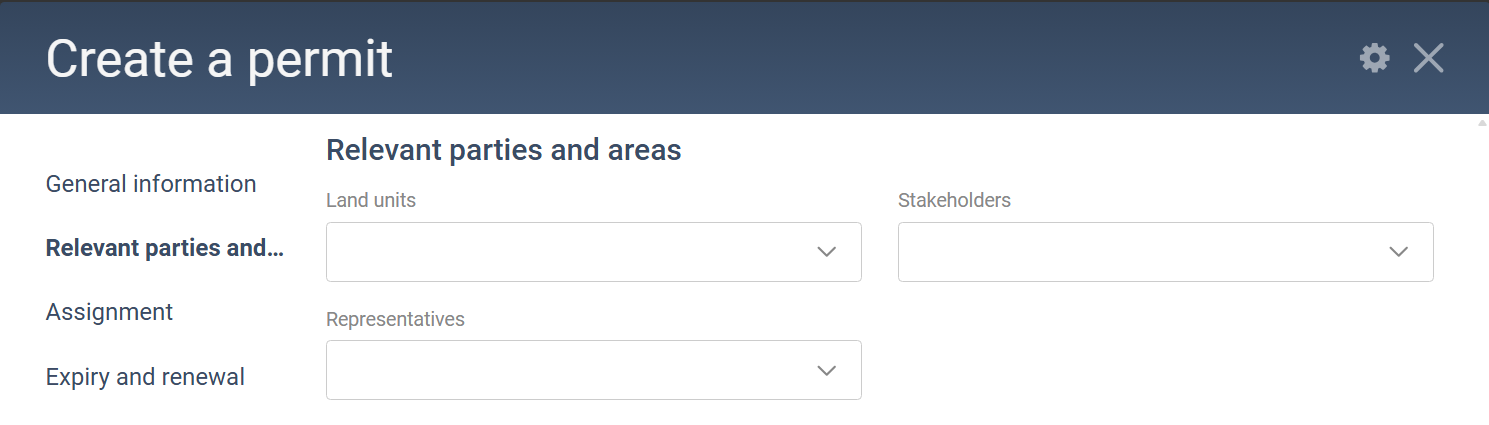Click the Stakeholders label
Screen dimensions: 1489x425
954,200
